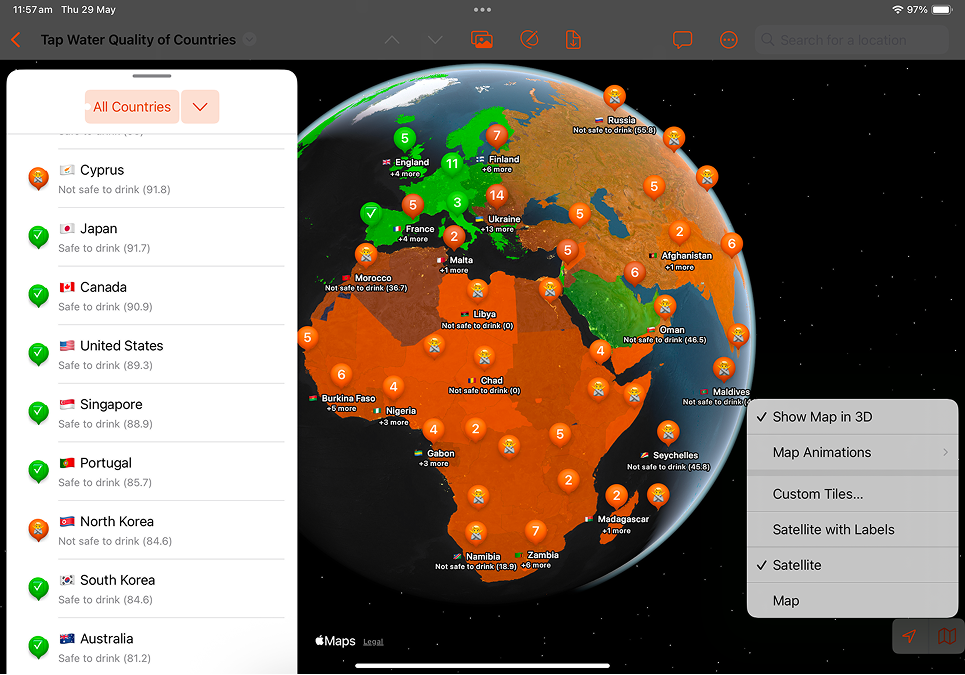Viewport: 965px width, 675px height.
Task: Tap the location arrow button
Action: 909,636
